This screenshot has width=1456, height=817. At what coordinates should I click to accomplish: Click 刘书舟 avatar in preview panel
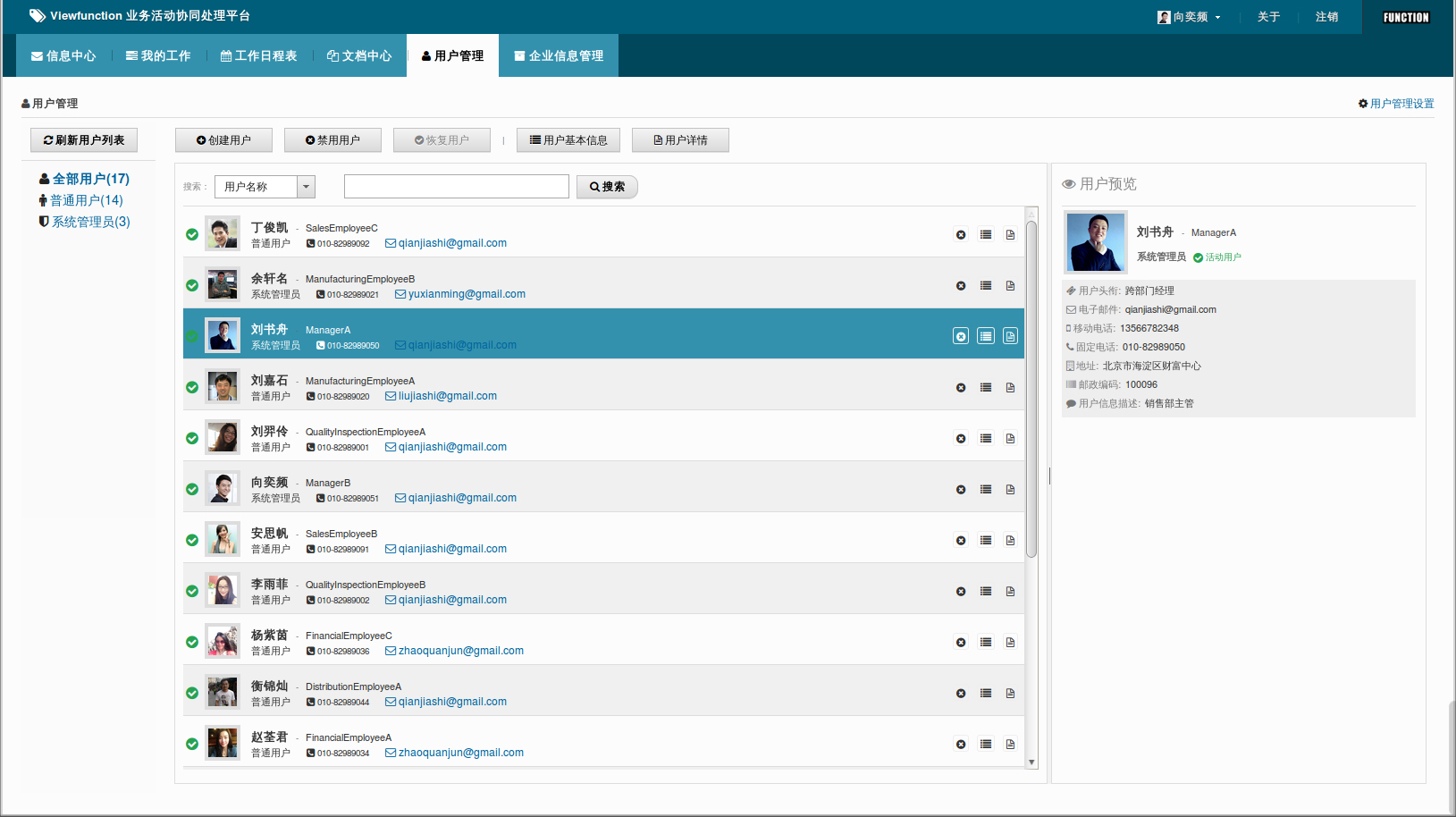tap(1096, 242)
